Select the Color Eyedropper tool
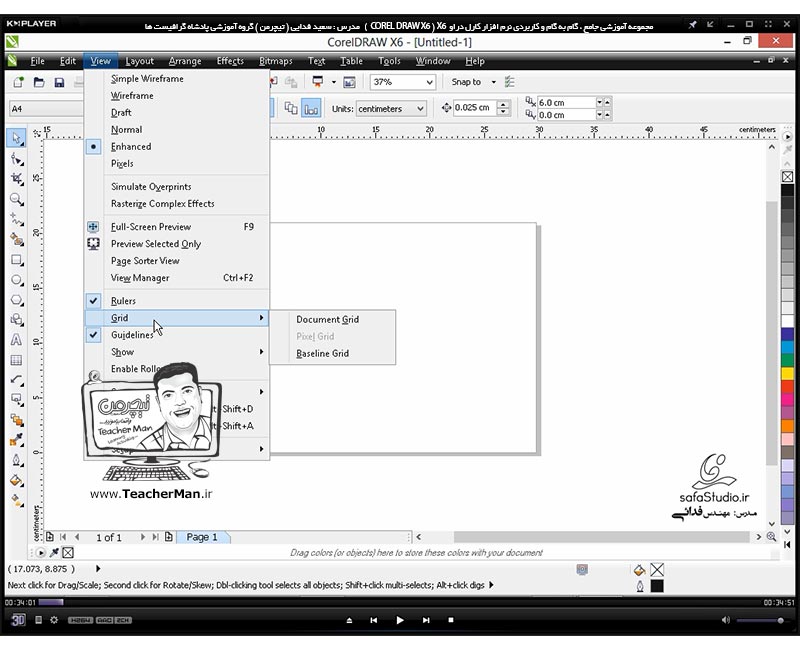This screenshot has width=800, height=650. click(x=16, y=440)
